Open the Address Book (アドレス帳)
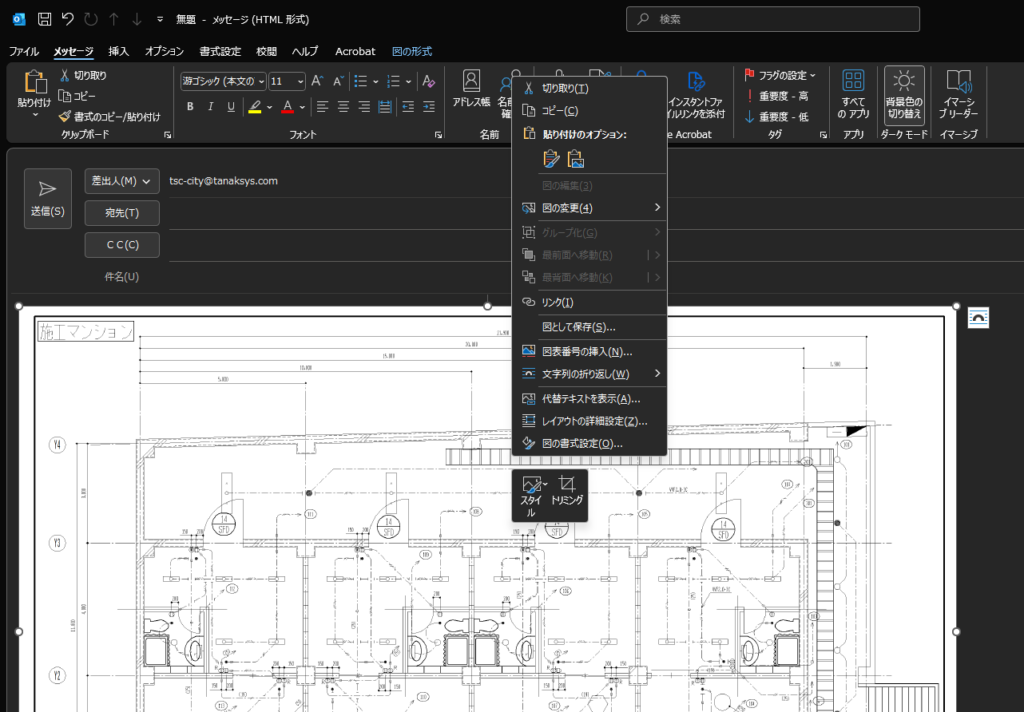This screenshot has width=1024, height=712. [x=471, y=90]
